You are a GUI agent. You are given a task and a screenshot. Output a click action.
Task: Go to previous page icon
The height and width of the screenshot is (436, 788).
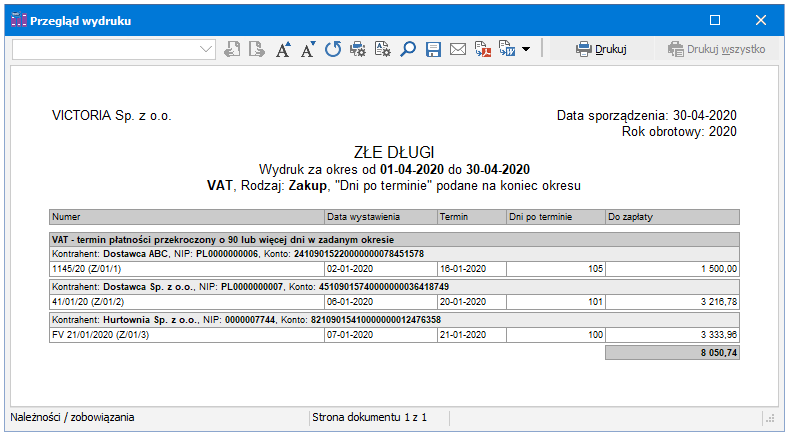[232, 49]
